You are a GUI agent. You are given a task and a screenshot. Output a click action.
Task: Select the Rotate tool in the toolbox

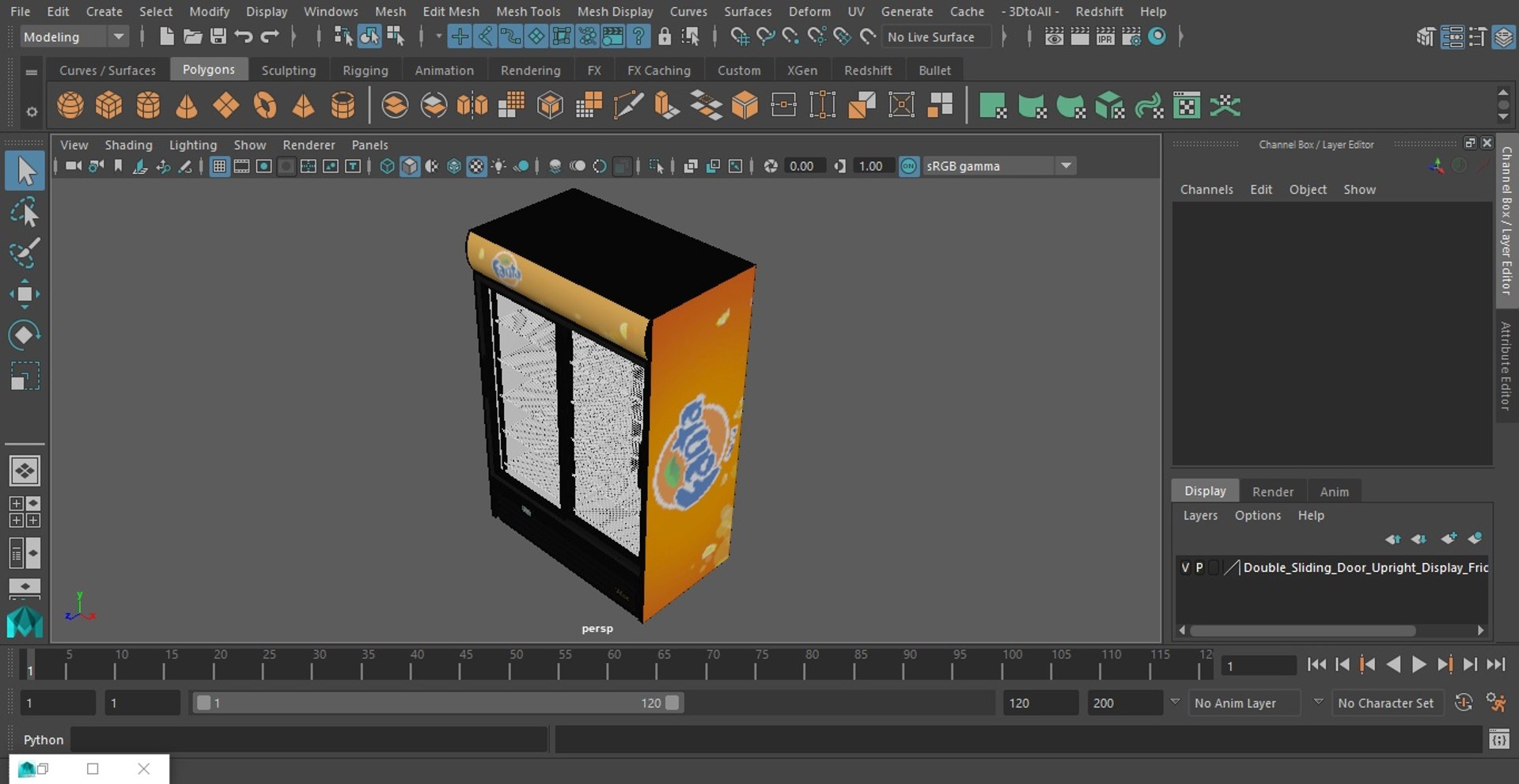point(25,335)
